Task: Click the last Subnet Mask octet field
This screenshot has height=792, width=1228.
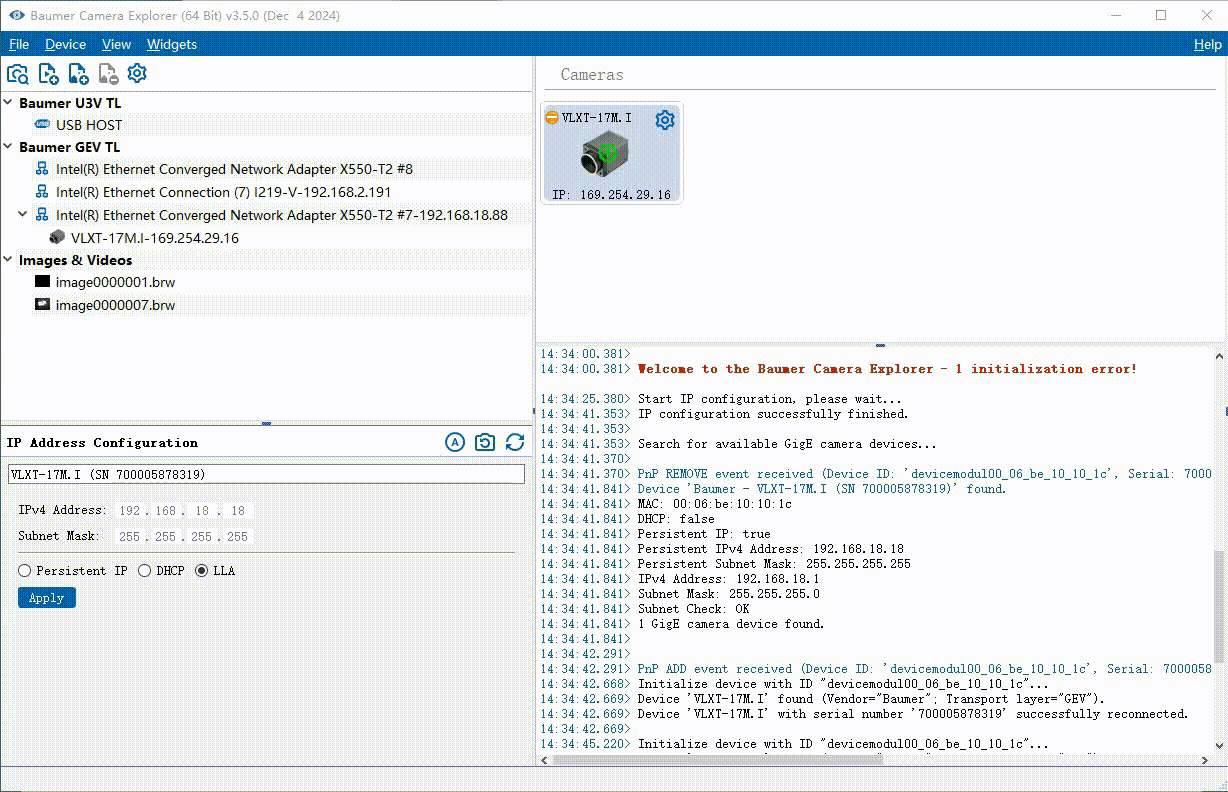Action: (237, 536)
